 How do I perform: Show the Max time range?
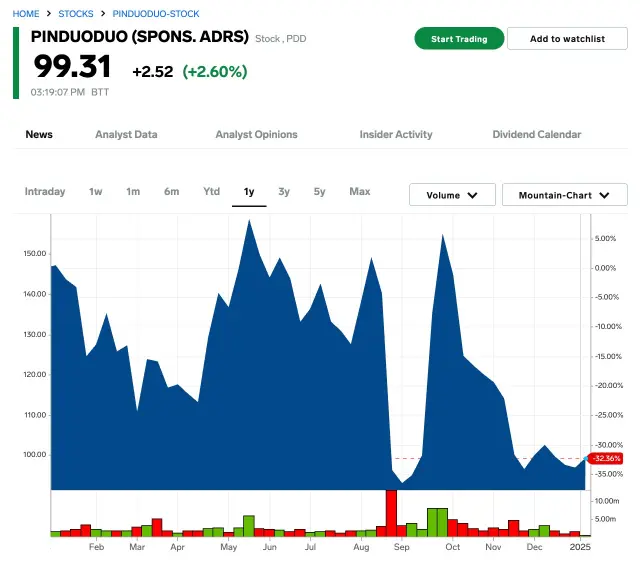[360, 191]
